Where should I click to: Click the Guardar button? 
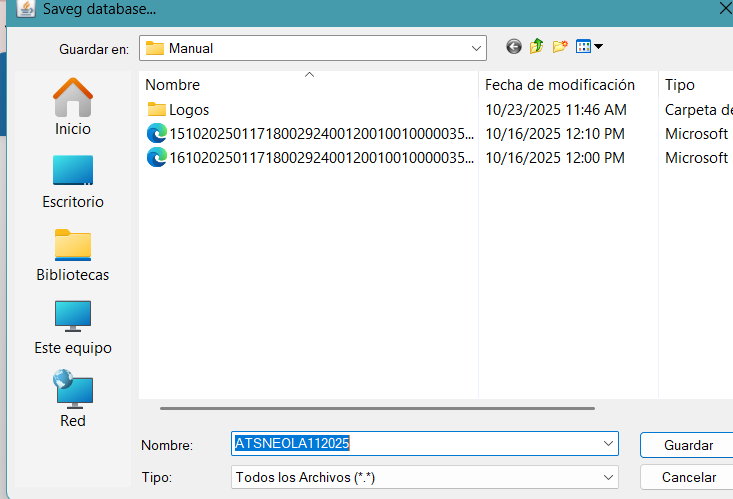tap(689, 445)
